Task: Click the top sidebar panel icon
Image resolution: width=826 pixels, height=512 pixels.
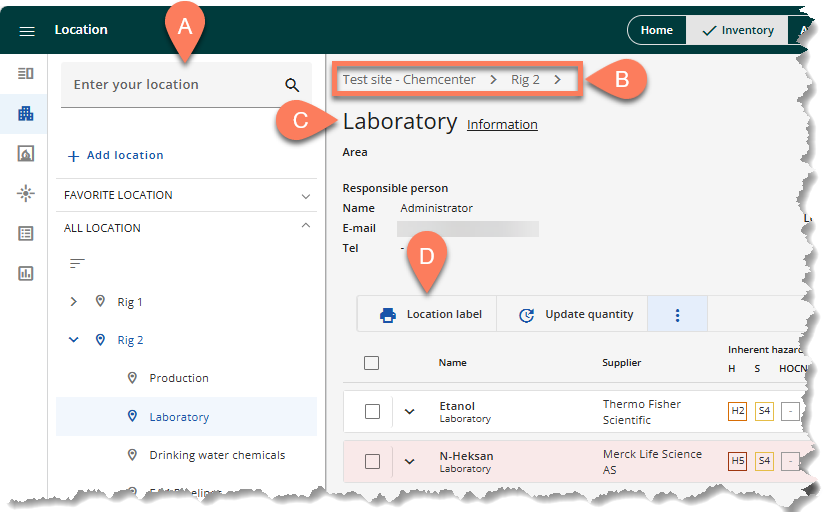Action: pyautogui.click(x=26, y=73)
